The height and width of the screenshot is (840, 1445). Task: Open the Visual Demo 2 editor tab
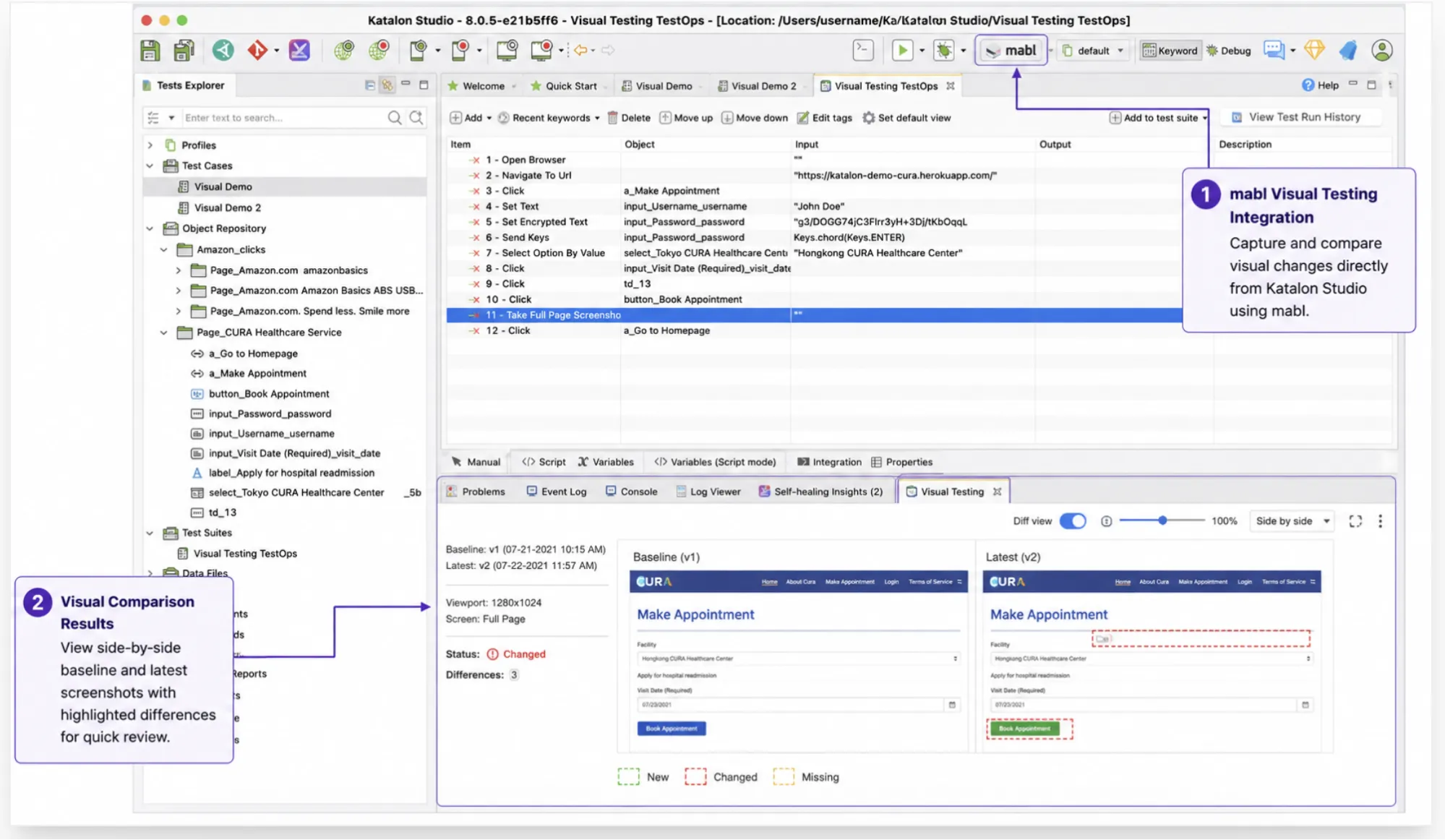click(x=763, y=86)
